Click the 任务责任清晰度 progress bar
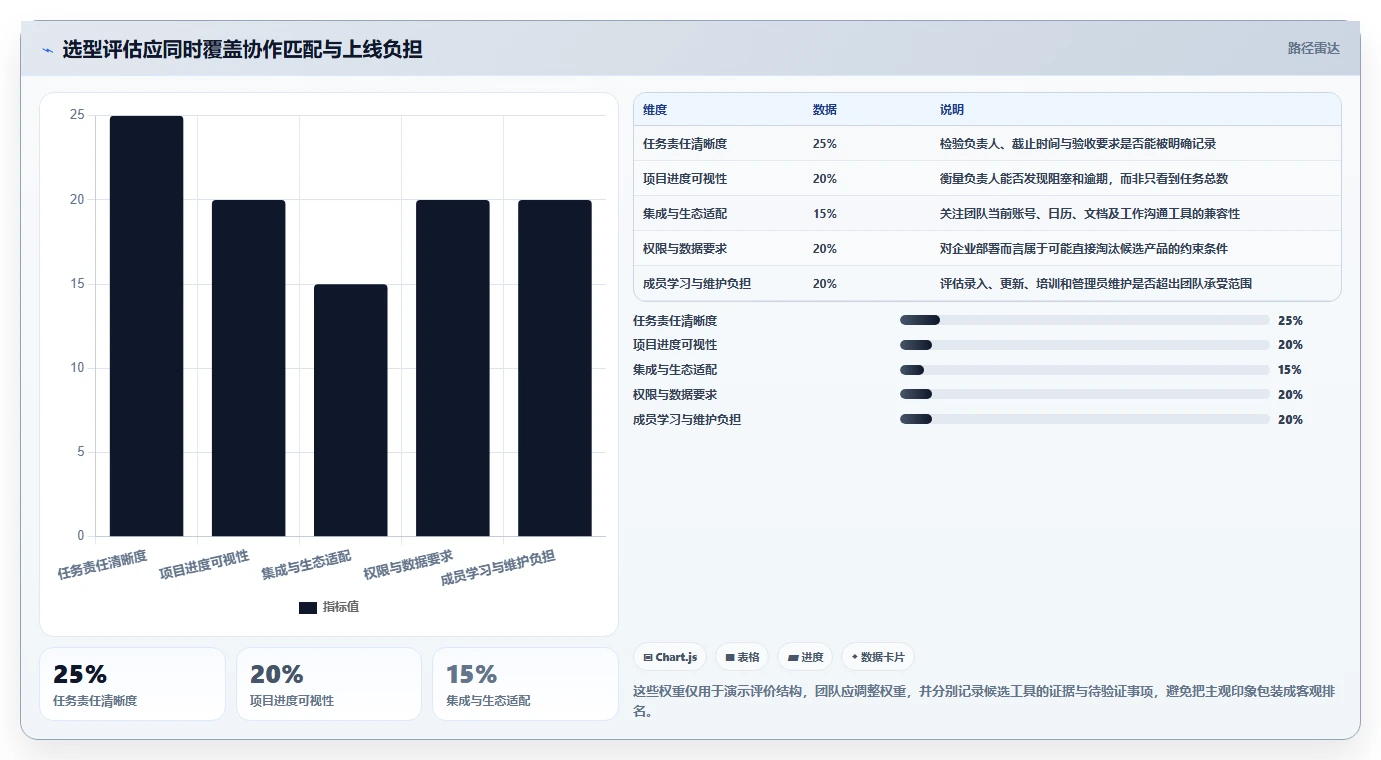1381x760 pixels. point(1085,320)
